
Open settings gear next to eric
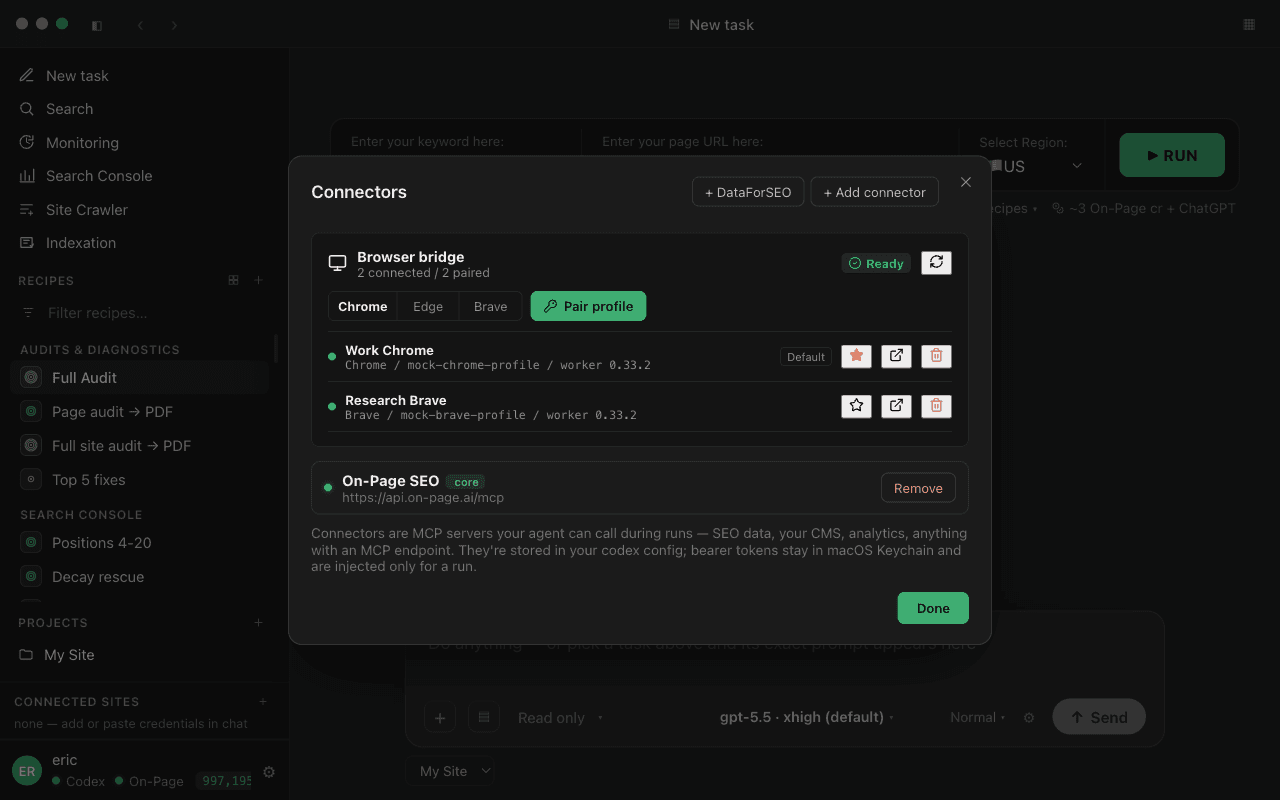tap(269, 772)
